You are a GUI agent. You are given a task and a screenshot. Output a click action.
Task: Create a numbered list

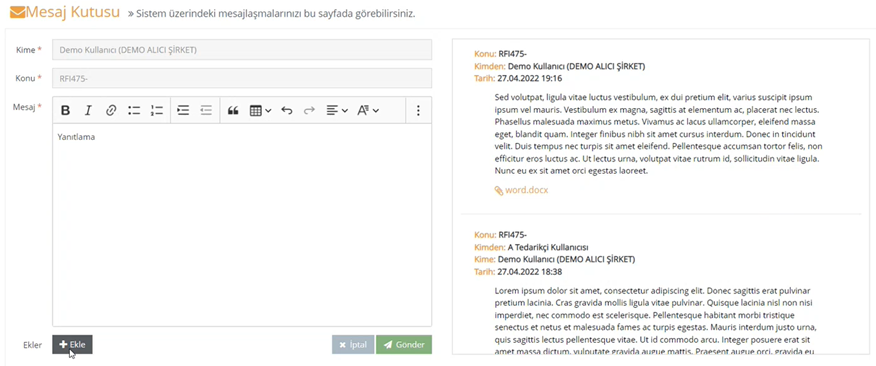coord(156,111)
